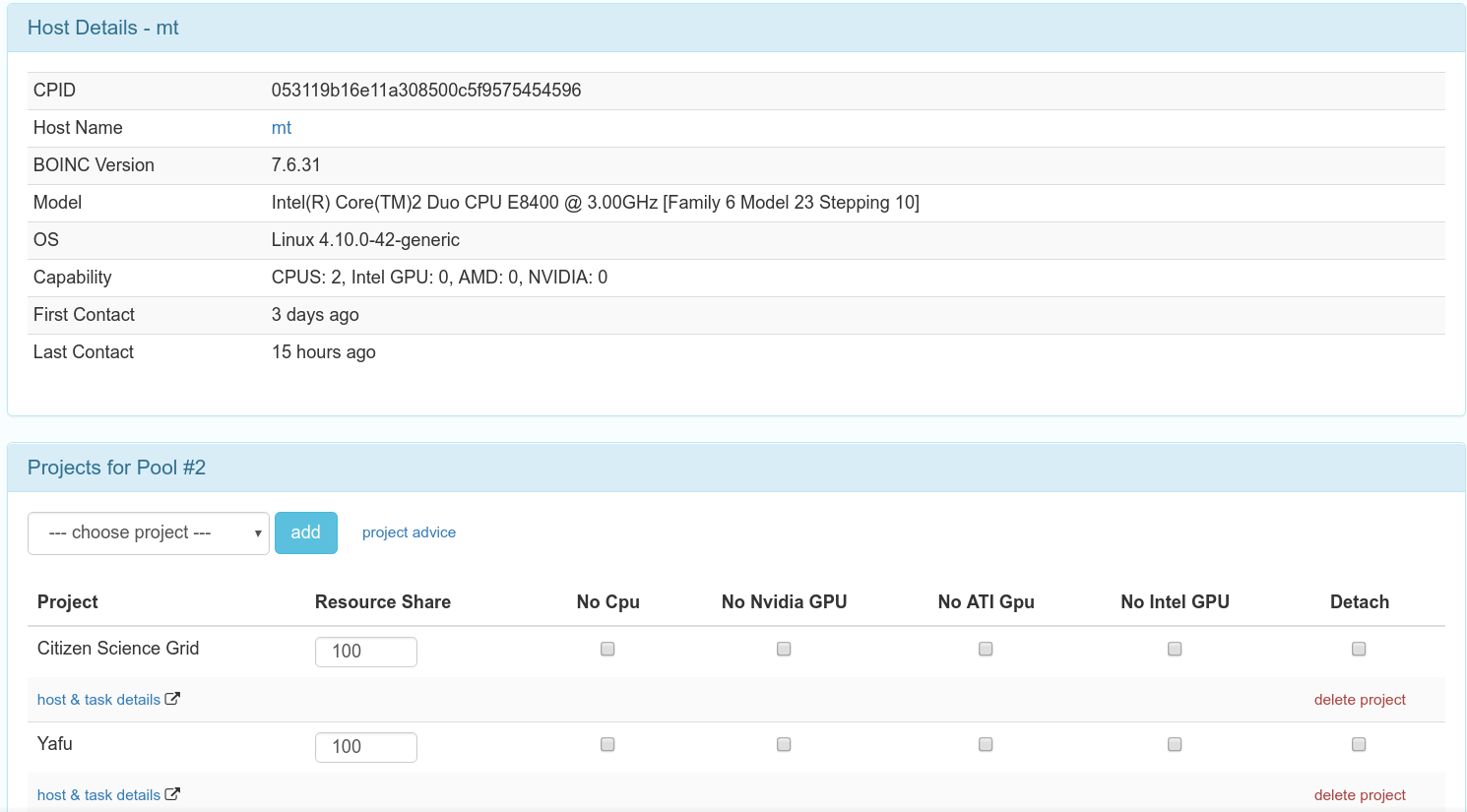Select the CPUS capability value text
Screen dimensions: 1467x812
pyautogui.click(x=439, y=278)
